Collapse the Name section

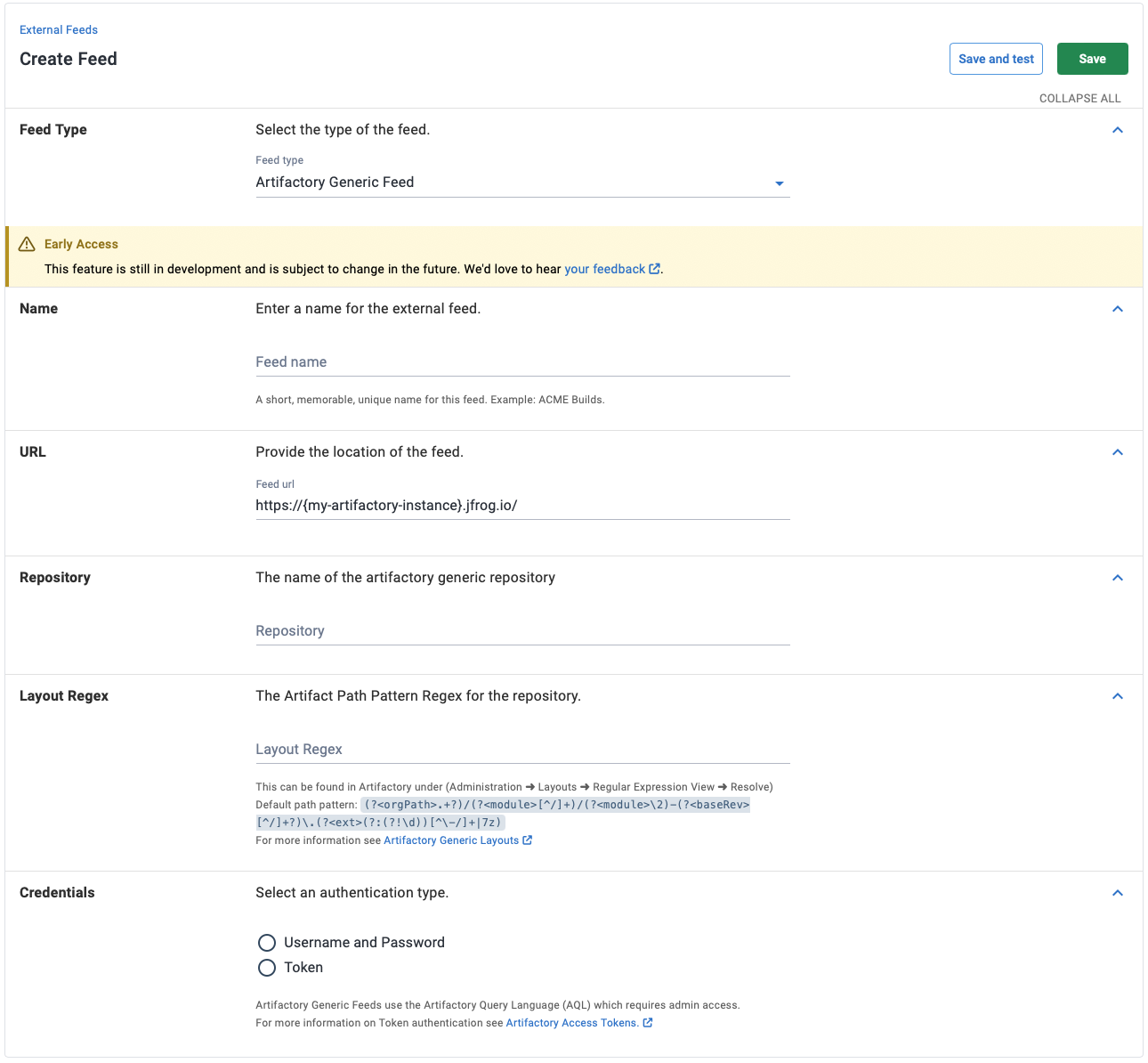[1118, 309]
